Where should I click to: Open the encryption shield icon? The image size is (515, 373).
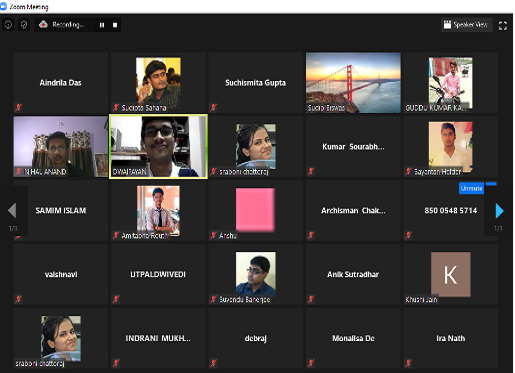[24, 25]
